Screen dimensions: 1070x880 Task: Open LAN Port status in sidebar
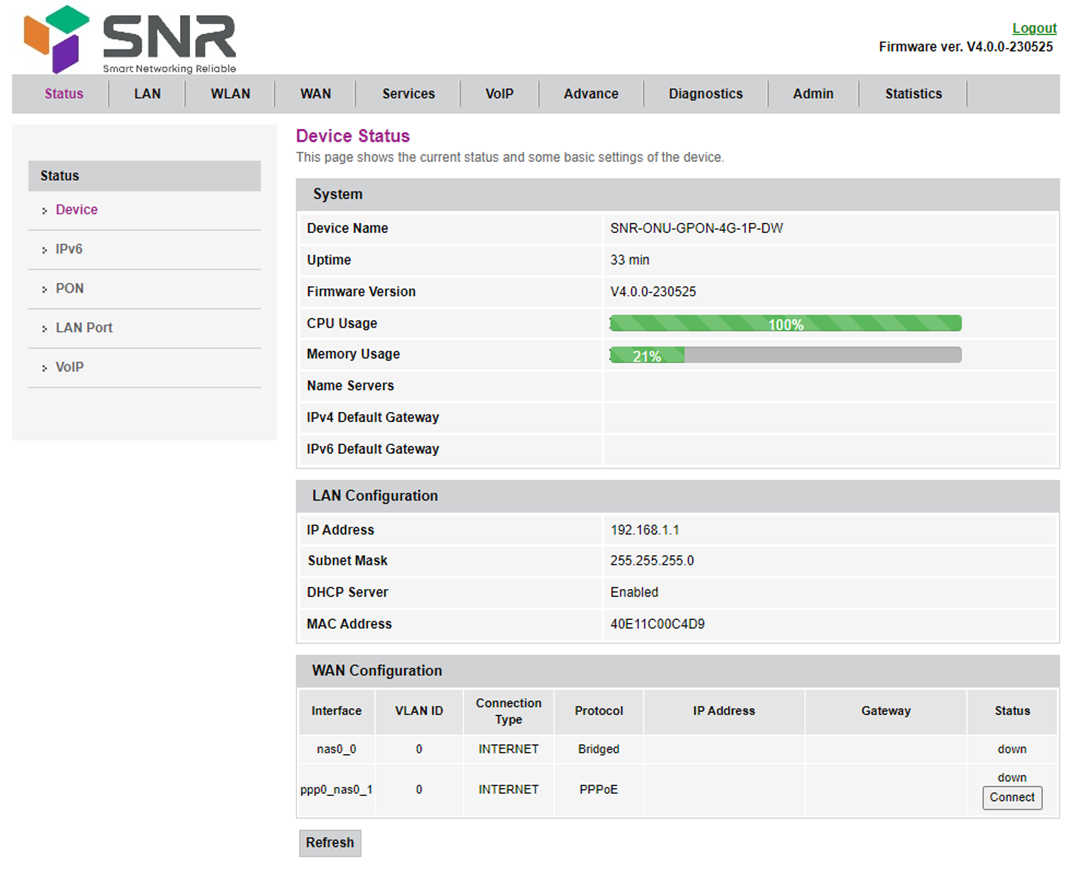coord(84,328)
